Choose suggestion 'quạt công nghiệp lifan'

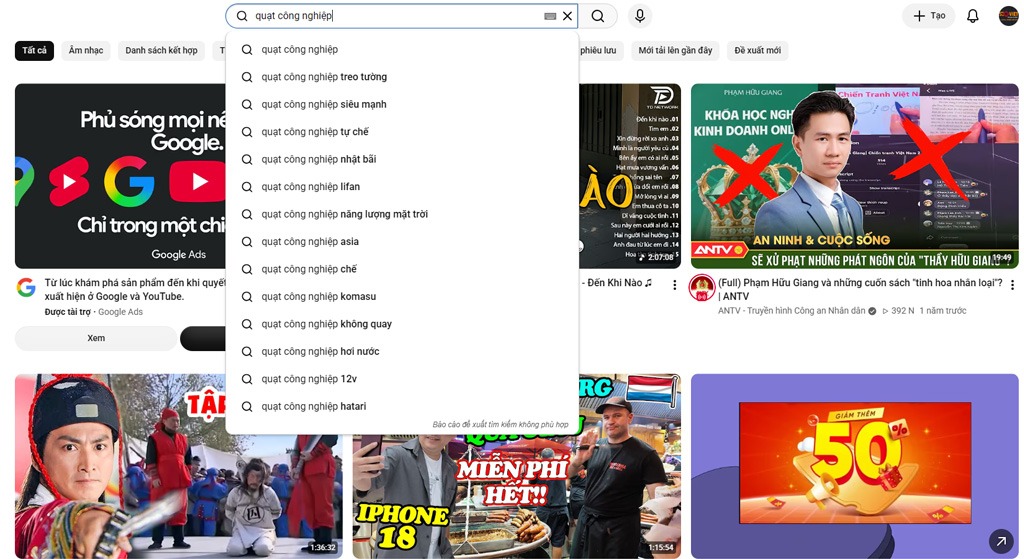tap(402, 187)
